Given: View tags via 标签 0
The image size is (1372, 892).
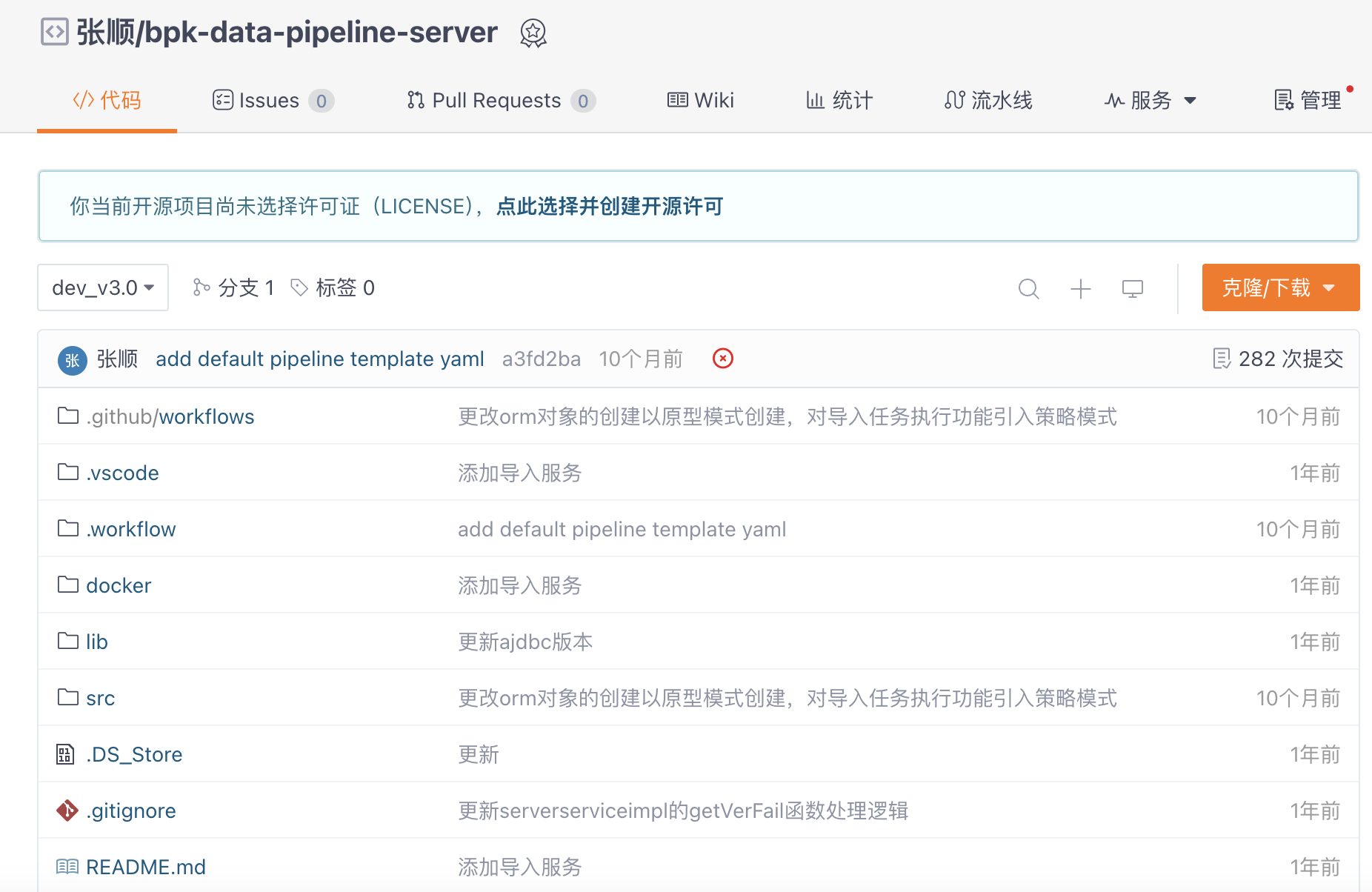Looking at the screenshot, I should pos(333,287).
